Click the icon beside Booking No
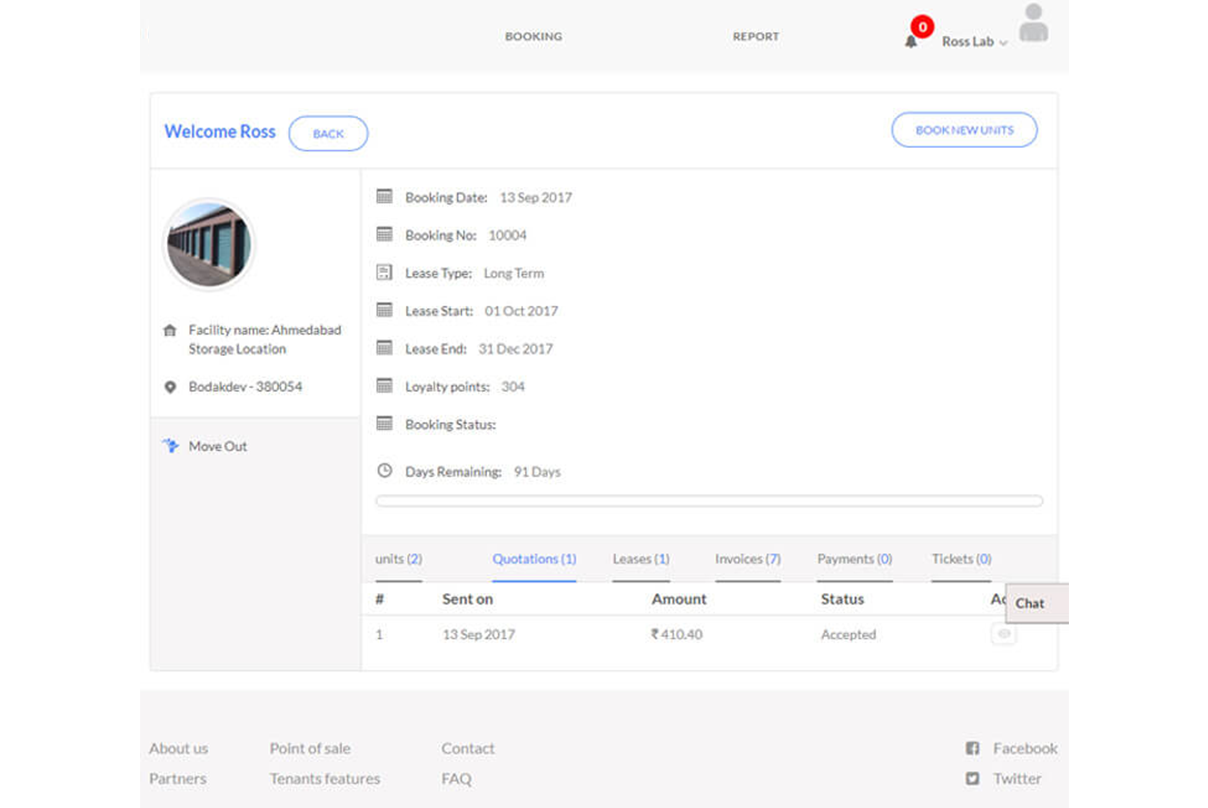The image size is (1208, 808). 384,234
